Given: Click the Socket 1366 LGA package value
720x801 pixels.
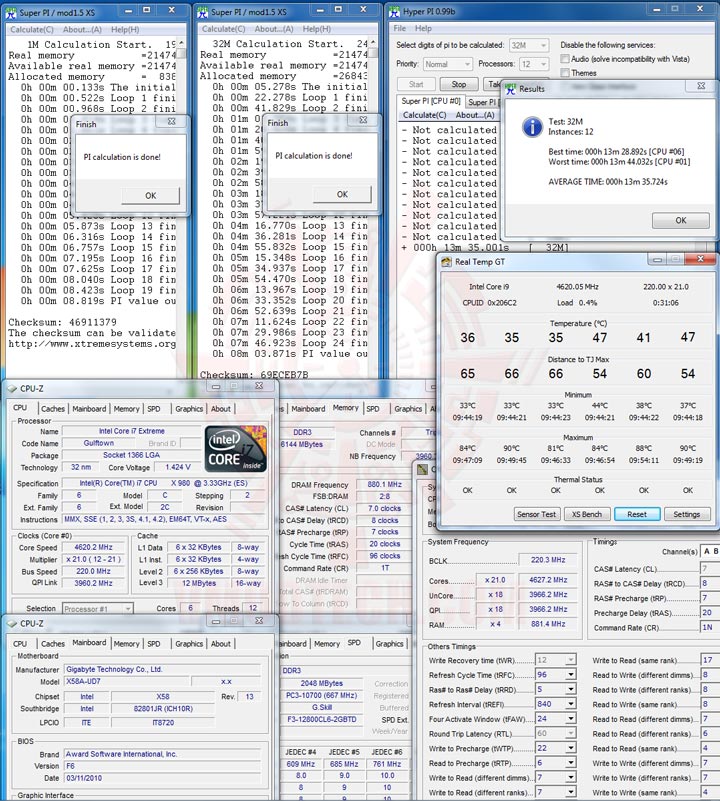Looking at the screenshot, I should pyautogui.click(x=132, y=455).
